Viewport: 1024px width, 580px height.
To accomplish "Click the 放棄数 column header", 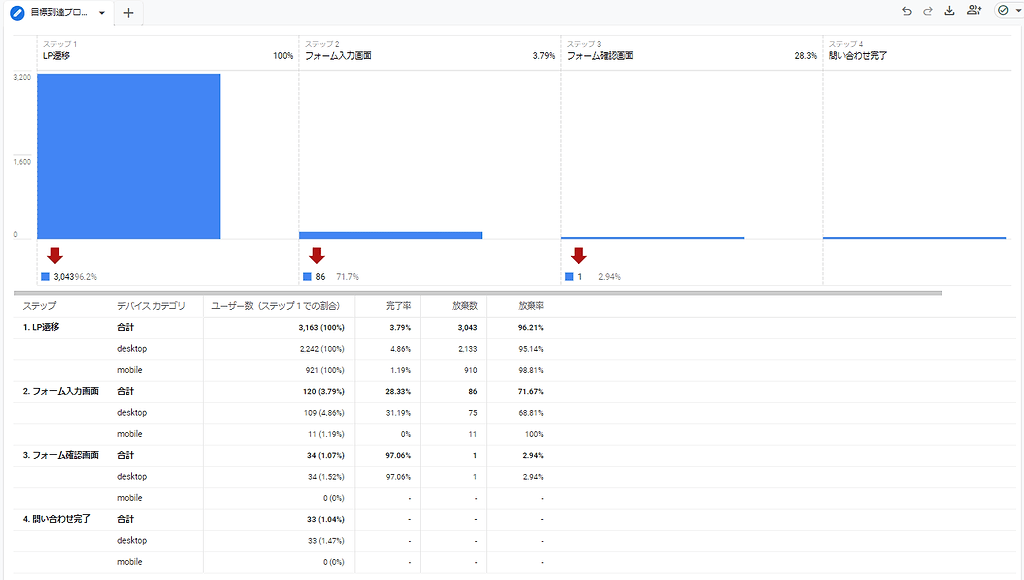I will tap(465, 306).
